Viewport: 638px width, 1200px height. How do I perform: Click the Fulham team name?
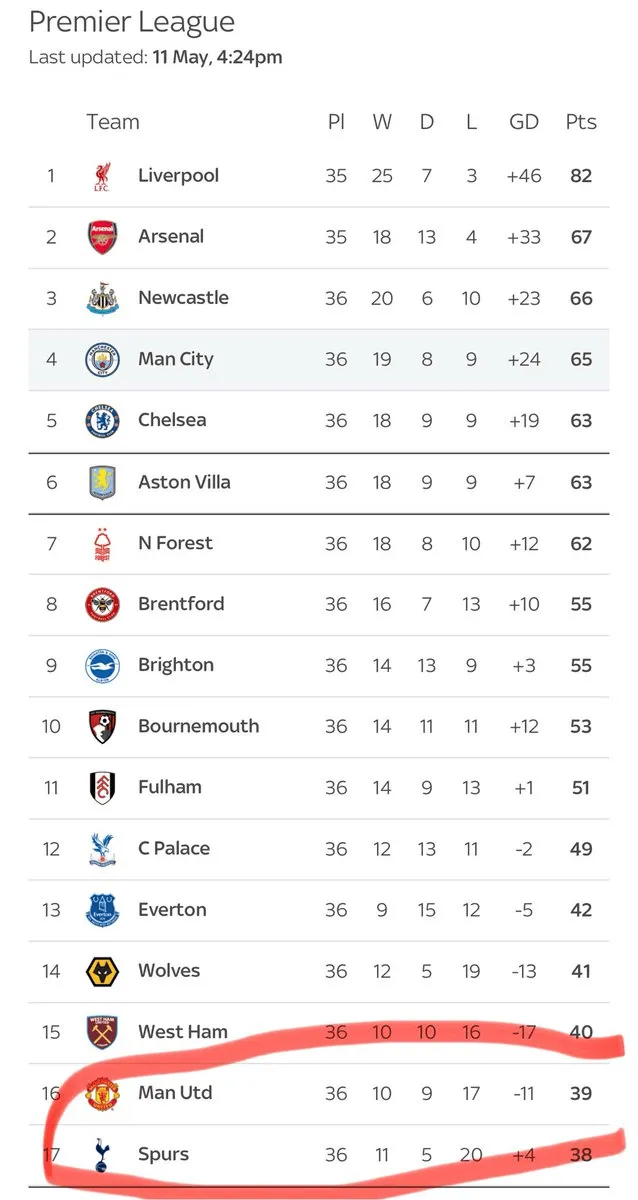point(170,787)
